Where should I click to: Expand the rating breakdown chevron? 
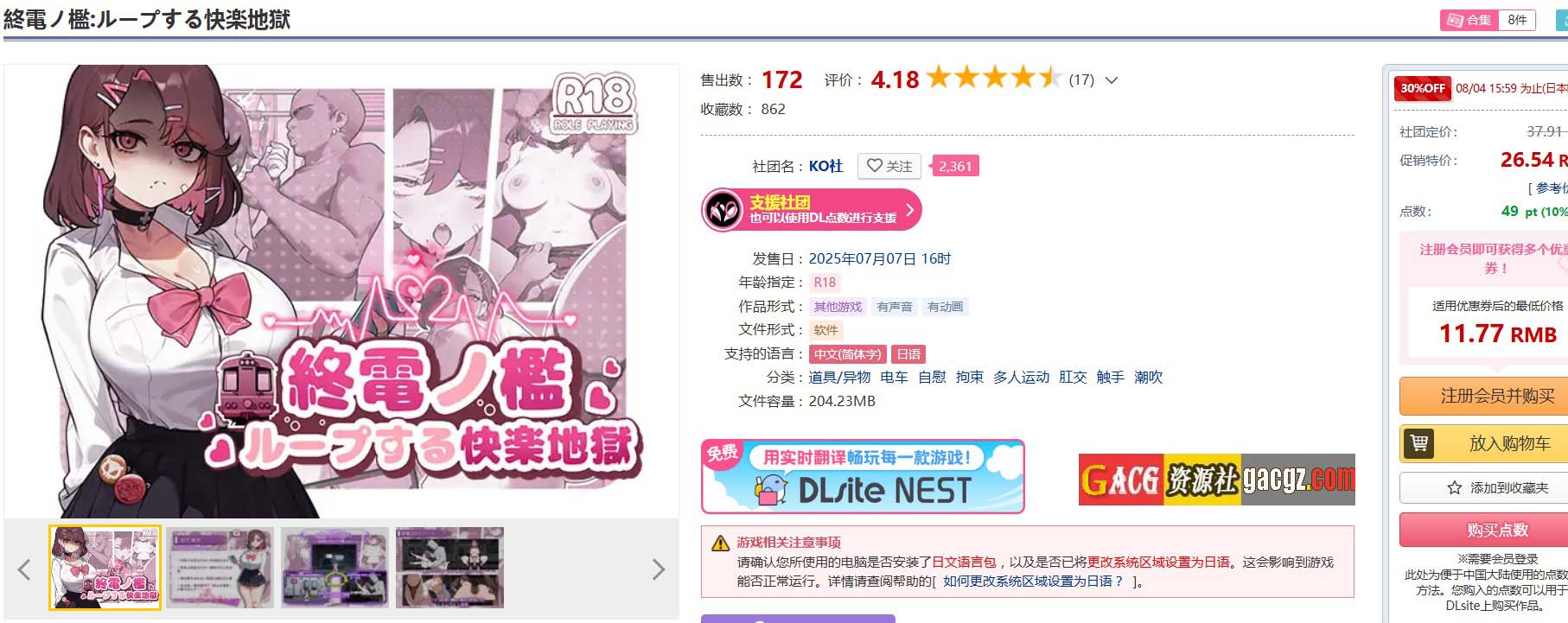coord(1112,80)
